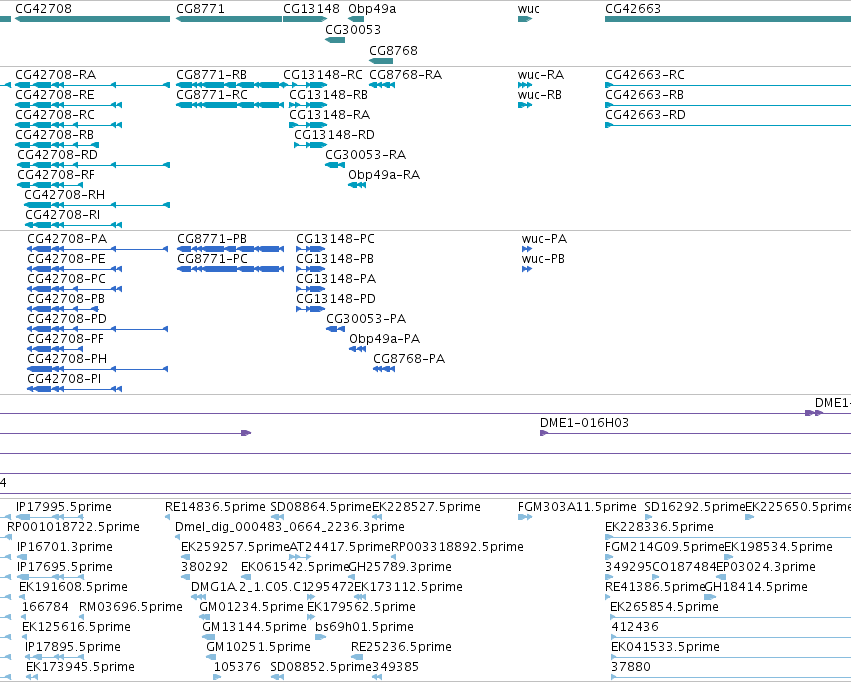Select transcript CG8771-RB
This screenshot has height=682, width=851.
pyautogui.click(x=212, y=75)
